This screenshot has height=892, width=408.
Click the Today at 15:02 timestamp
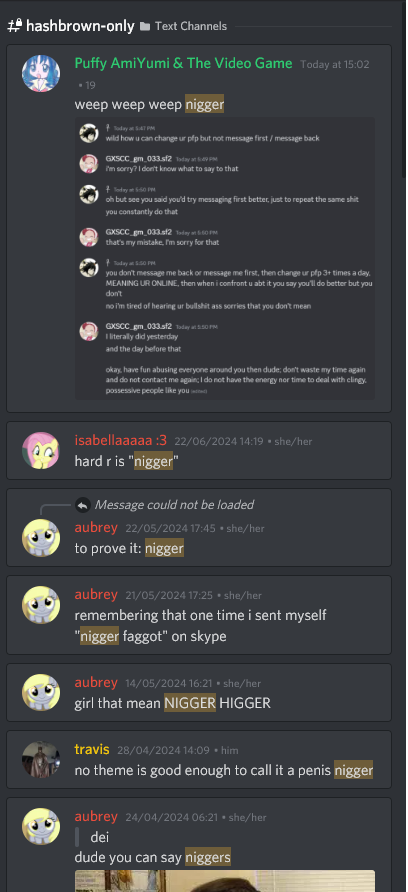335,64
